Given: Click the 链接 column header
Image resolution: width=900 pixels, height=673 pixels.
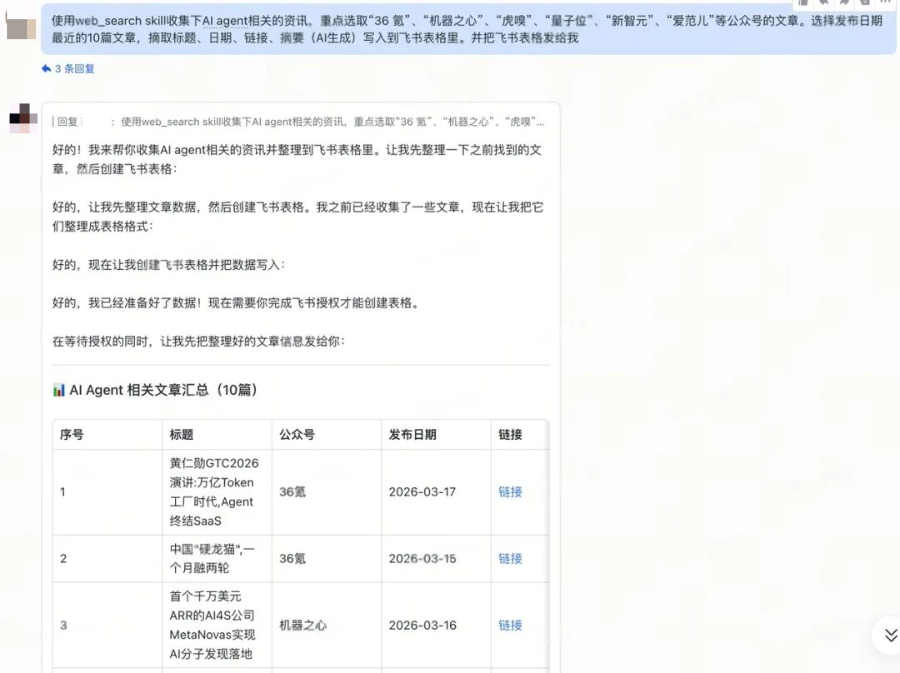Looking at the screenshot, I should click(520, 434).
